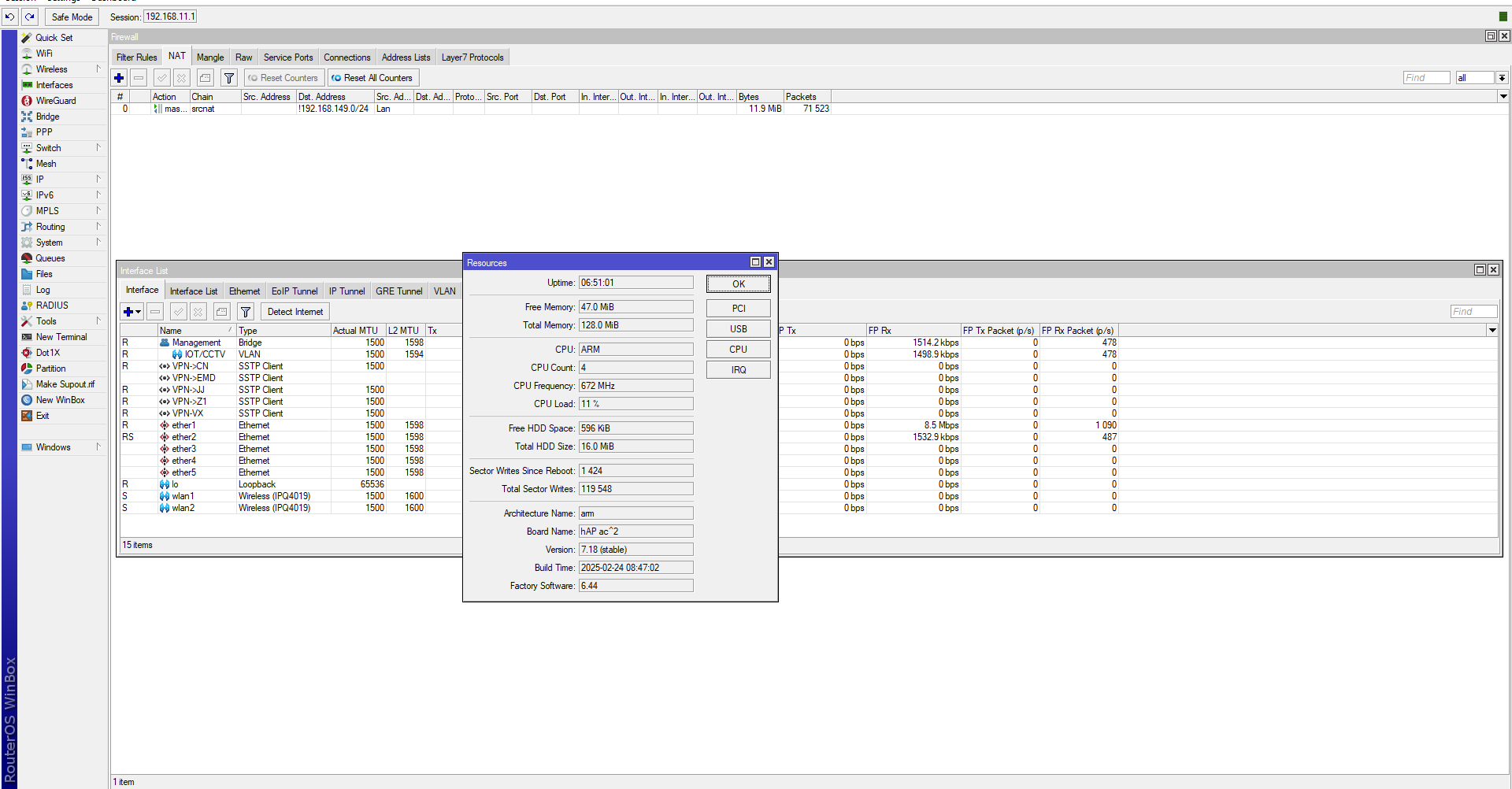Expand the IPv6 submenu
The width and height of the screenshot is (1512, 789).
click(x=45, y=195)
